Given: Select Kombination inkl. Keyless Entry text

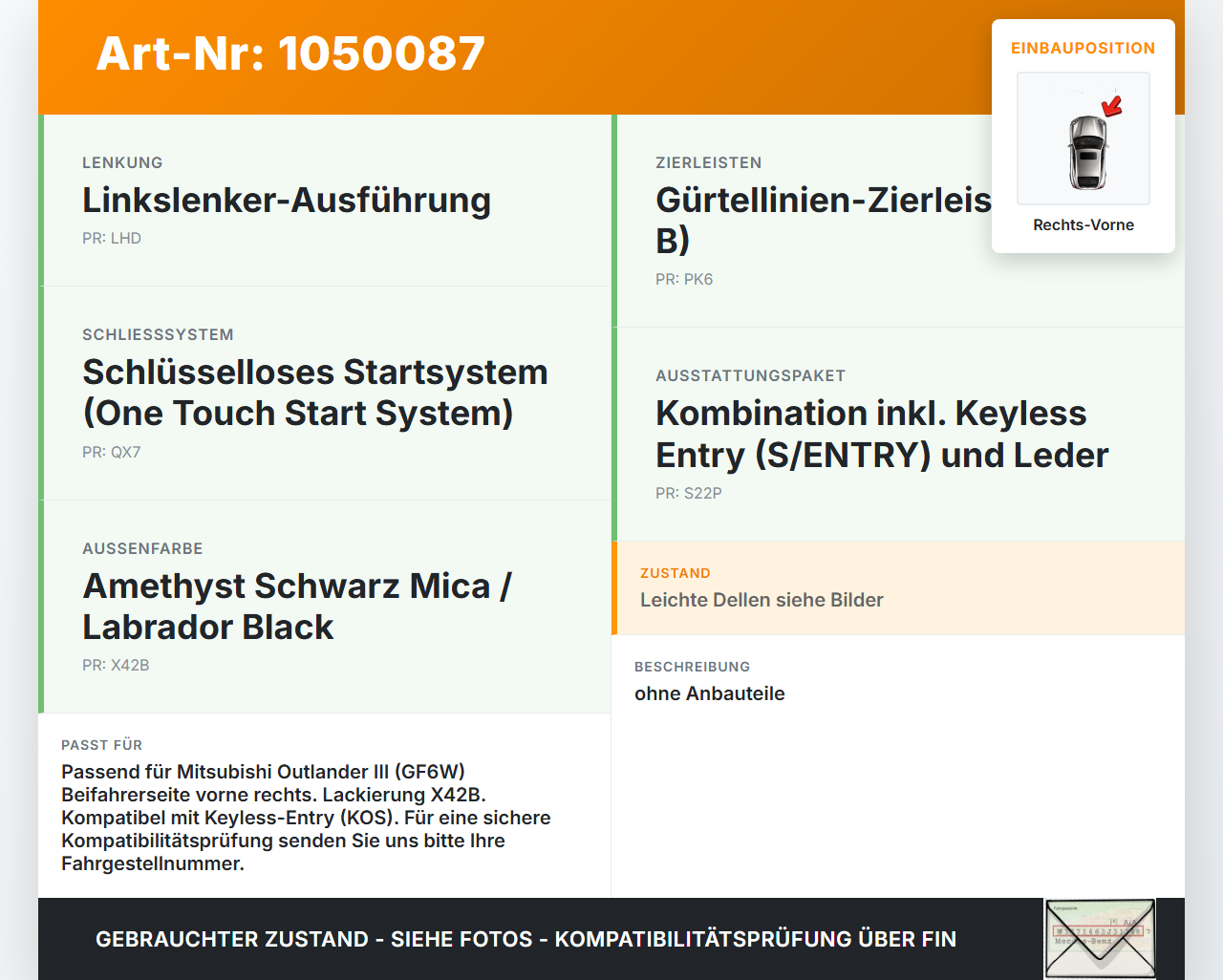Looking at the screenshot, I should coord(882,434).
